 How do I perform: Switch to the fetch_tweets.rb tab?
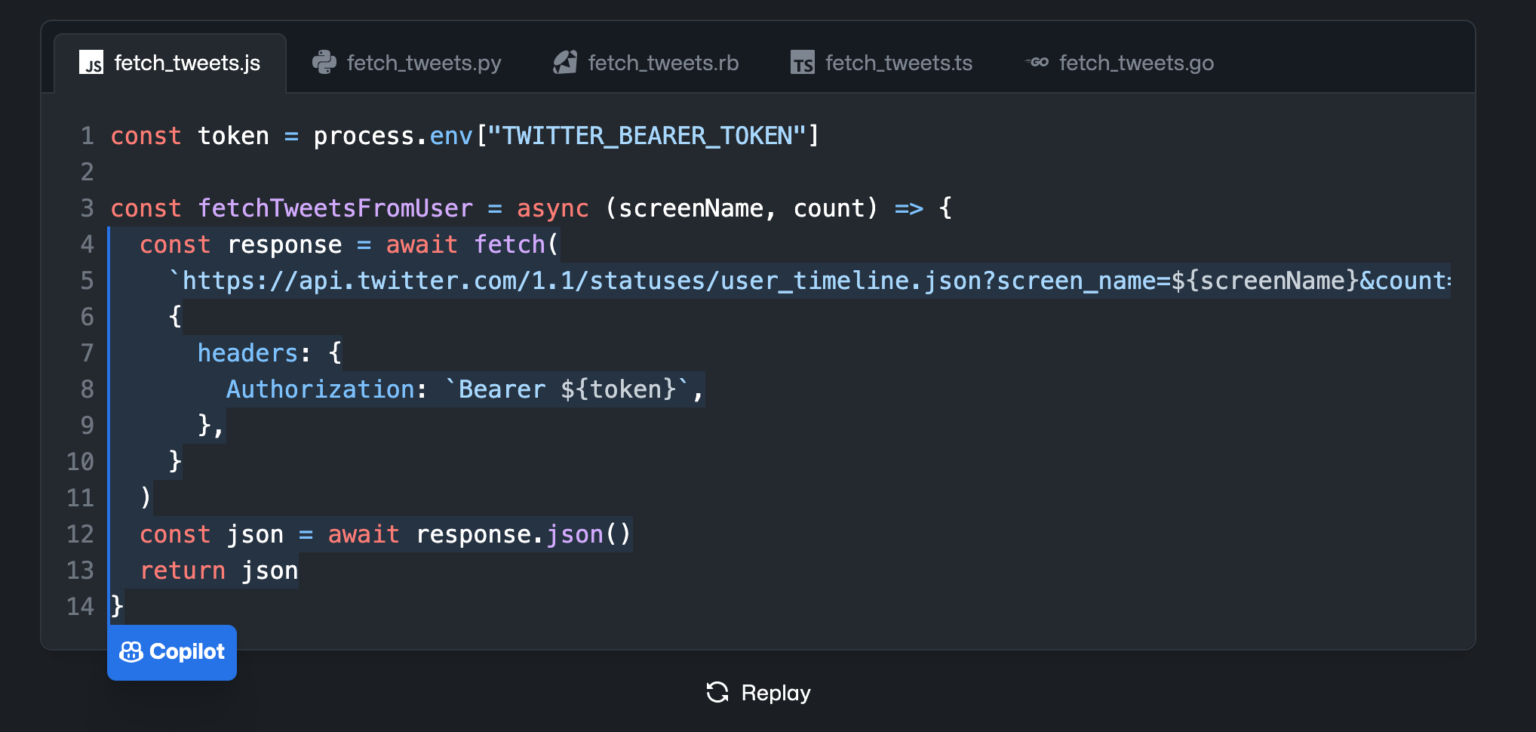[663, 63]
